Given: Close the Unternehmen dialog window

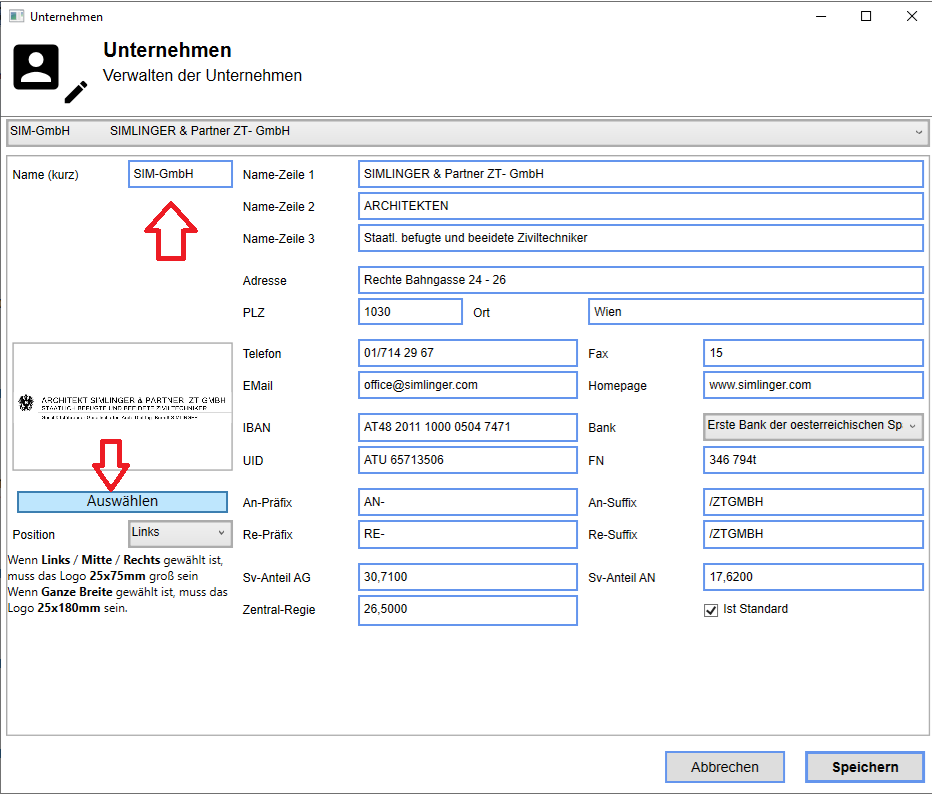Looking at the screenshot, I should [x=911, y=16].
